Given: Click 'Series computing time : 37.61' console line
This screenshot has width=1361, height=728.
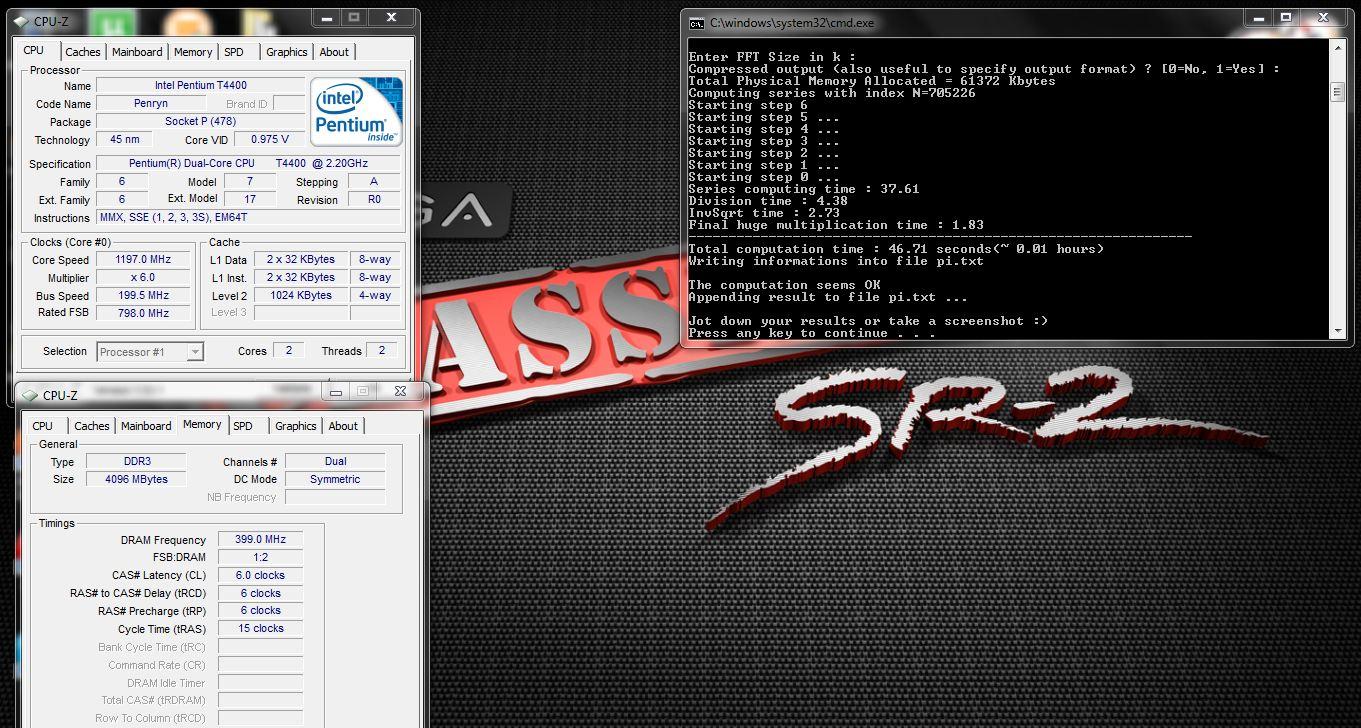Looking at the screenshot, I should click(804, 189).
